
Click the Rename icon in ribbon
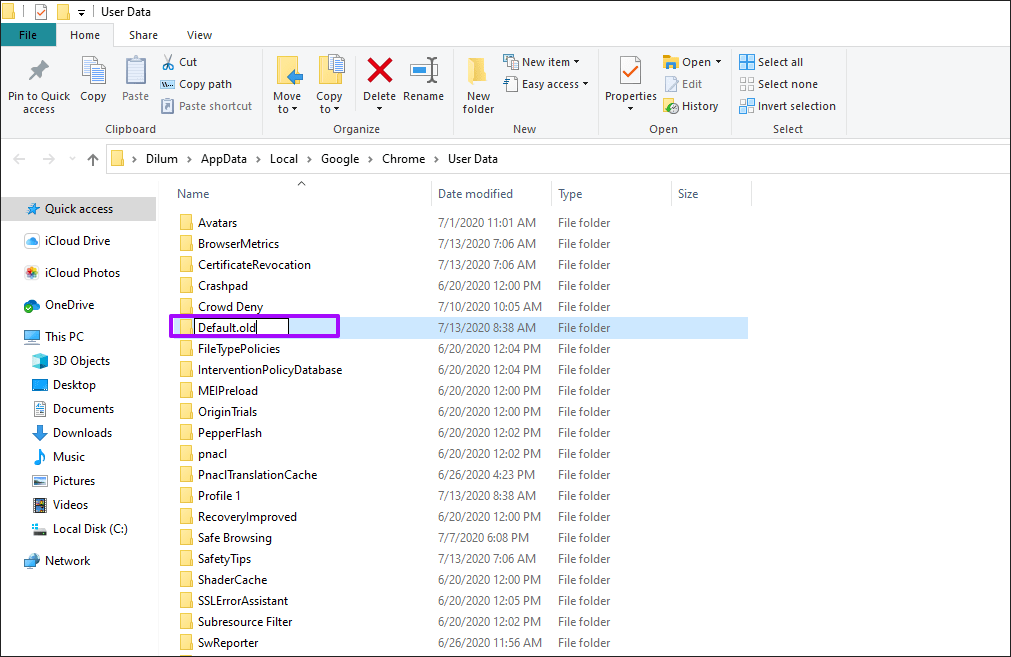pyautogui.click(x=423, y=72)
